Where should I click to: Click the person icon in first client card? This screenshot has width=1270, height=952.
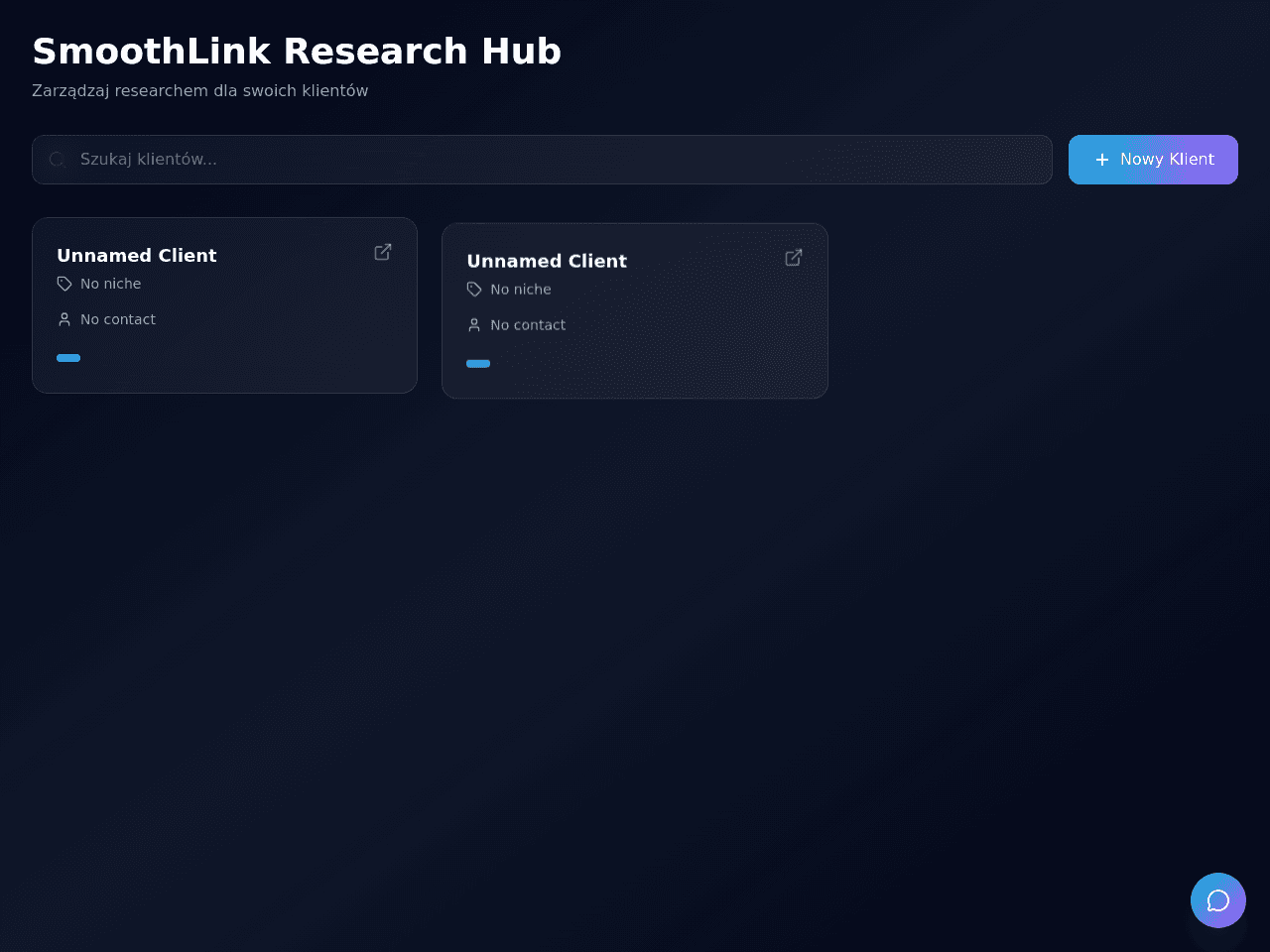pos(64,319)
